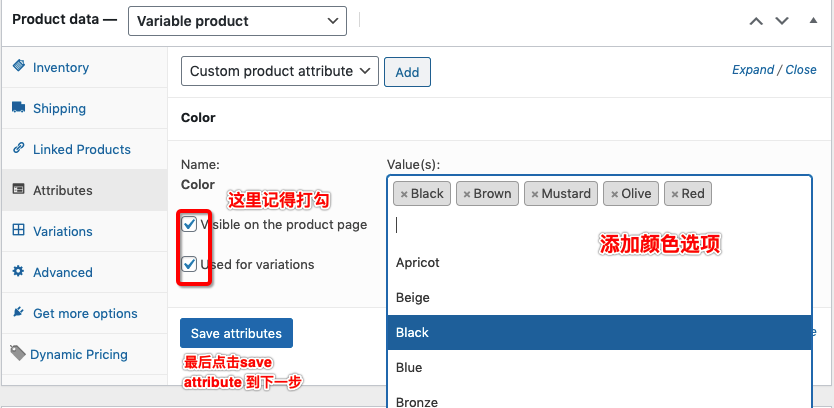Click the Variations grid icon
834x408 pixels.
click(x=18, y=231)
